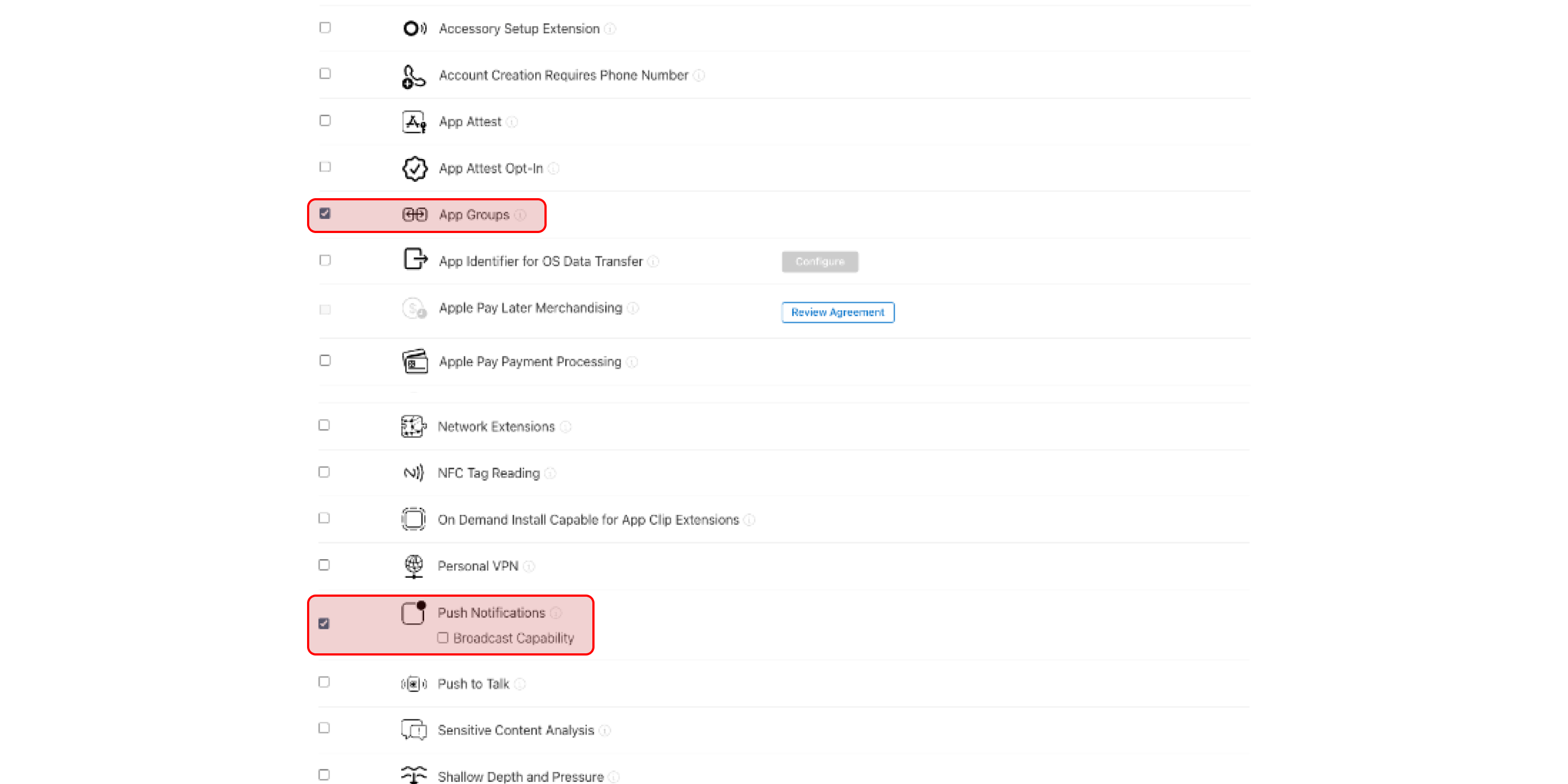Image resolution: width=1568 pixels, height=784 pixels.
Task: Click the On Demand Install Capable icon
Action: coord(413,519)
